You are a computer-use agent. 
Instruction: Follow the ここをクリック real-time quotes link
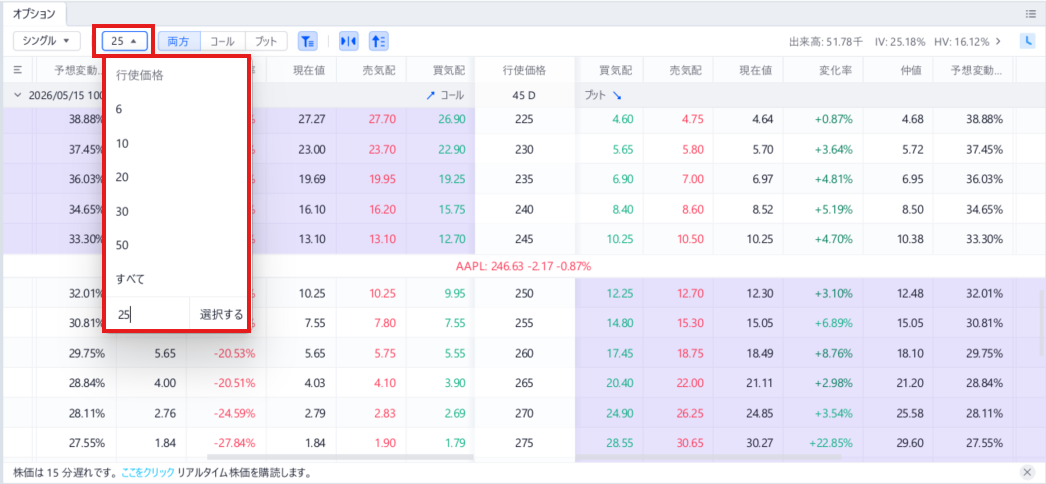[148, 473]
